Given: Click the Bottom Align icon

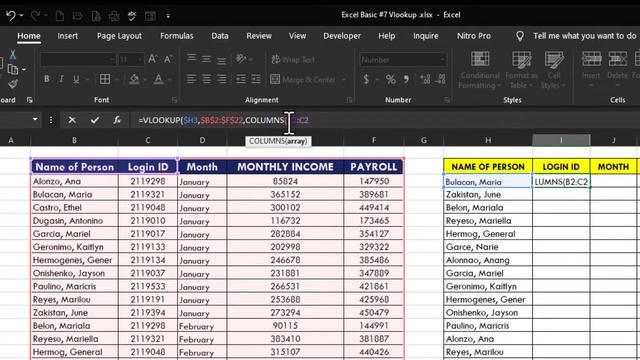Looking at the screenshot, I should click(221, 60).
